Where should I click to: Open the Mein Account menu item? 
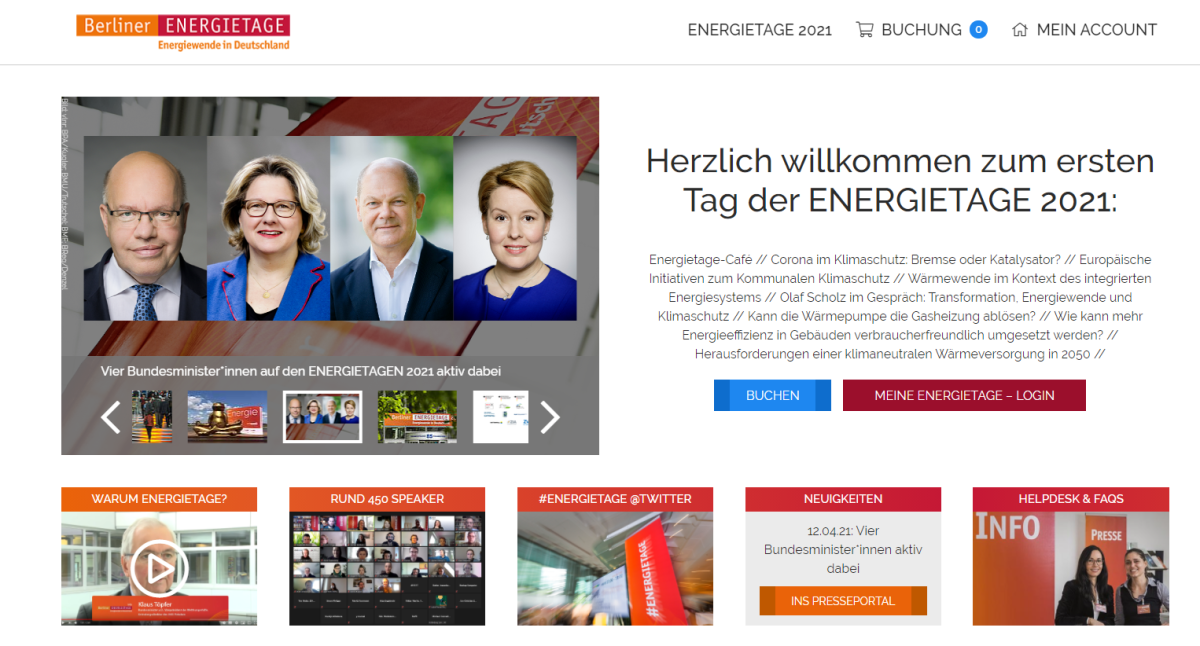(1097, 30)
